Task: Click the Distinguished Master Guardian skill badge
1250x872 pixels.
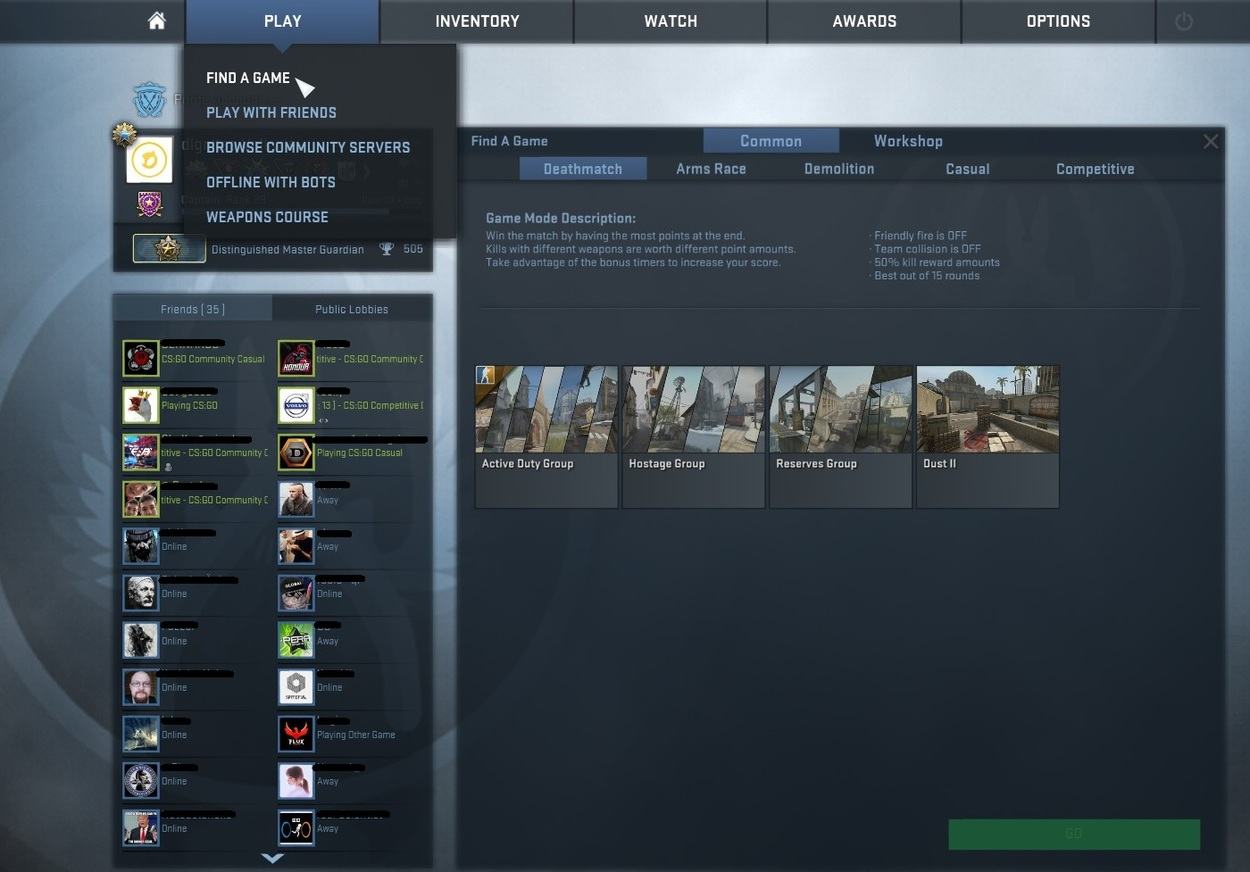Action: [x=169, y=249]
